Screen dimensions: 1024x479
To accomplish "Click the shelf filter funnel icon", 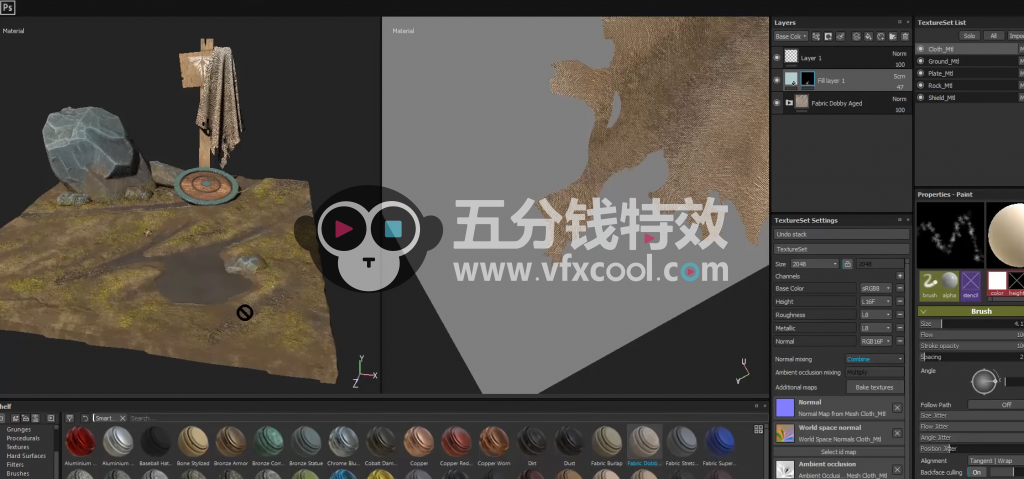I will (70, 418).
